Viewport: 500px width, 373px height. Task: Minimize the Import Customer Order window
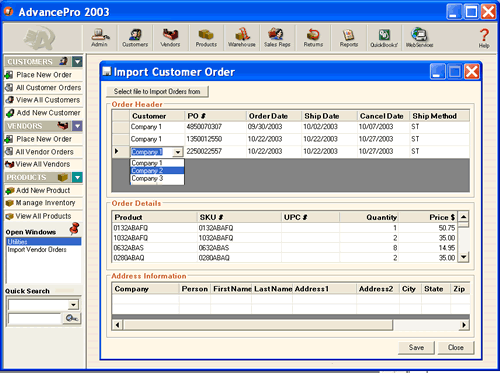click(438, 71)
